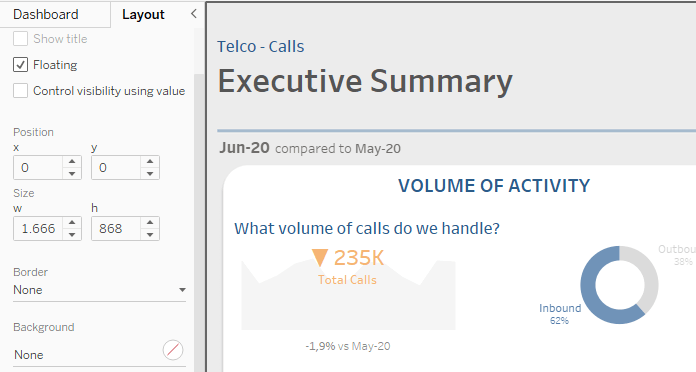Increase the y position with the up arrow
This screenshot has width=696, height=372.
(150, 162)
